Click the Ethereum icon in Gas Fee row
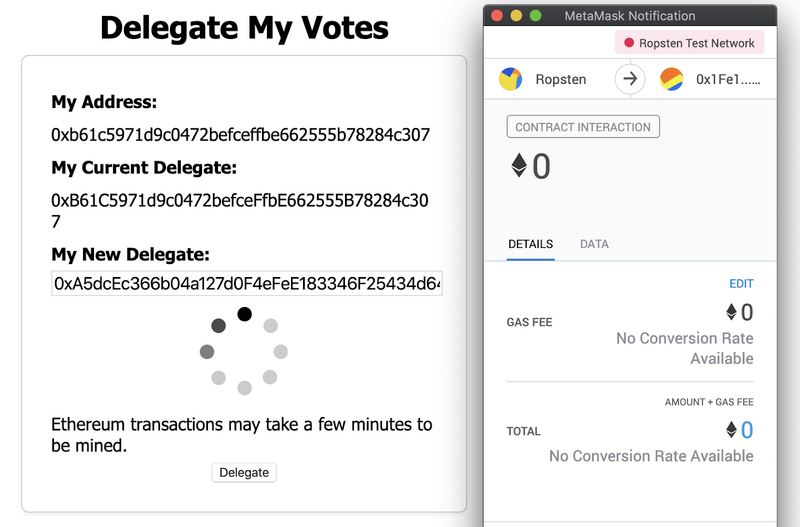Screen dimensions: 800x527 732,312
